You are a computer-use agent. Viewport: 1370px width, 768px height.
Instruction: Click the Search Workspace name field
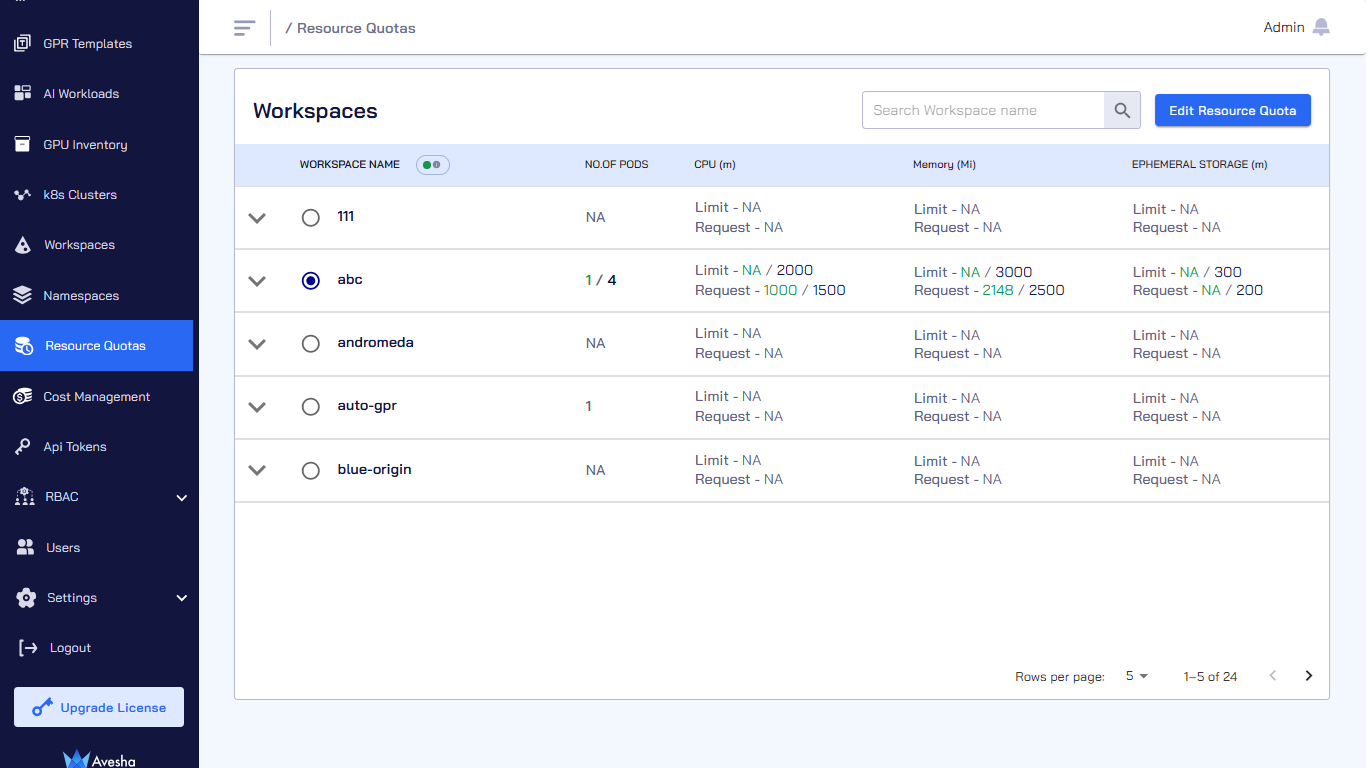(983, 110)
